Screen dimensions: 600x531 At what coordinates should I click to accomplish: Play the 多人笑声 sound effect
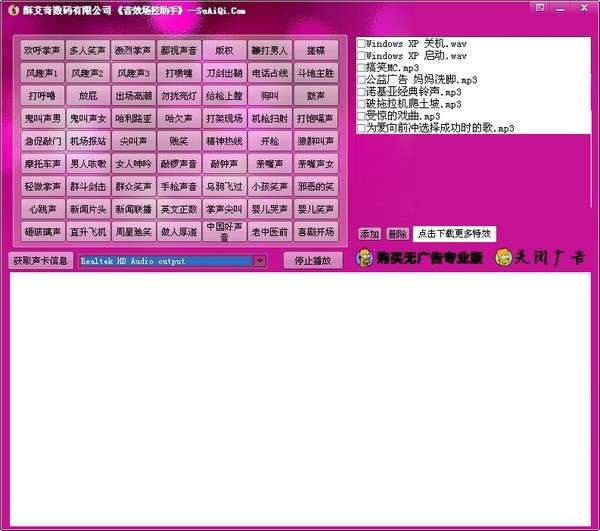click(x=88, y=50)
